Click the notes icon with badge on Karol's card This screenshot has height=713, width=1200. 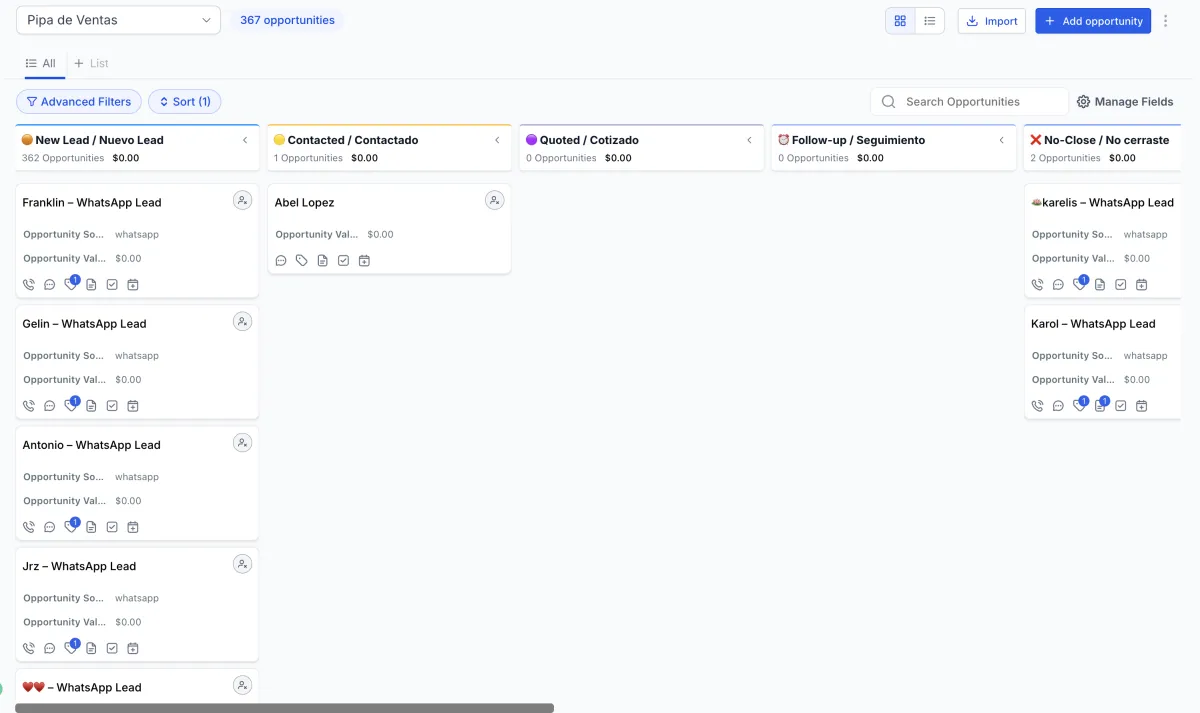tap(1100, 406)
